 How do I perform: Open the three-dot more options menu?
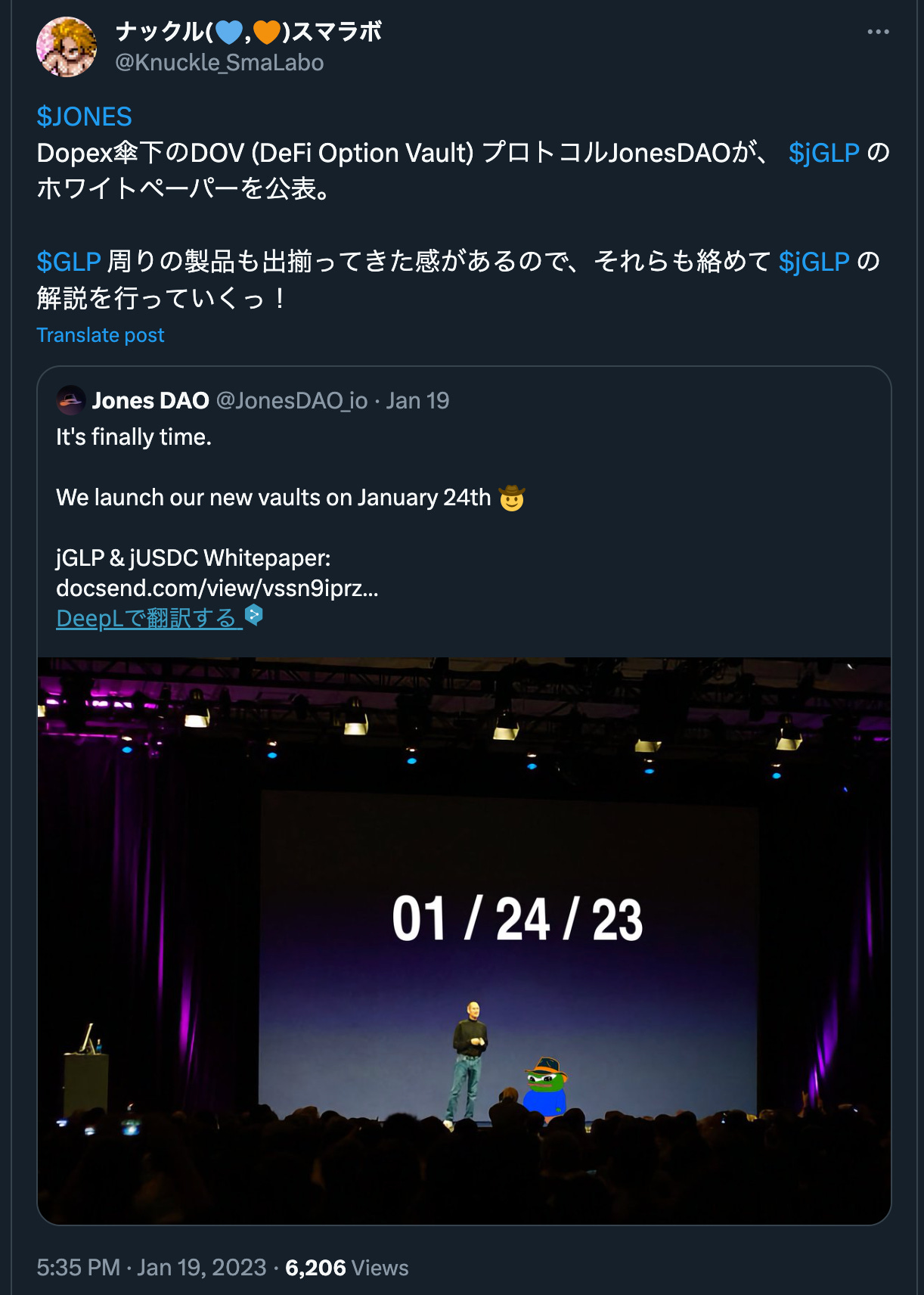coord(878,32)
